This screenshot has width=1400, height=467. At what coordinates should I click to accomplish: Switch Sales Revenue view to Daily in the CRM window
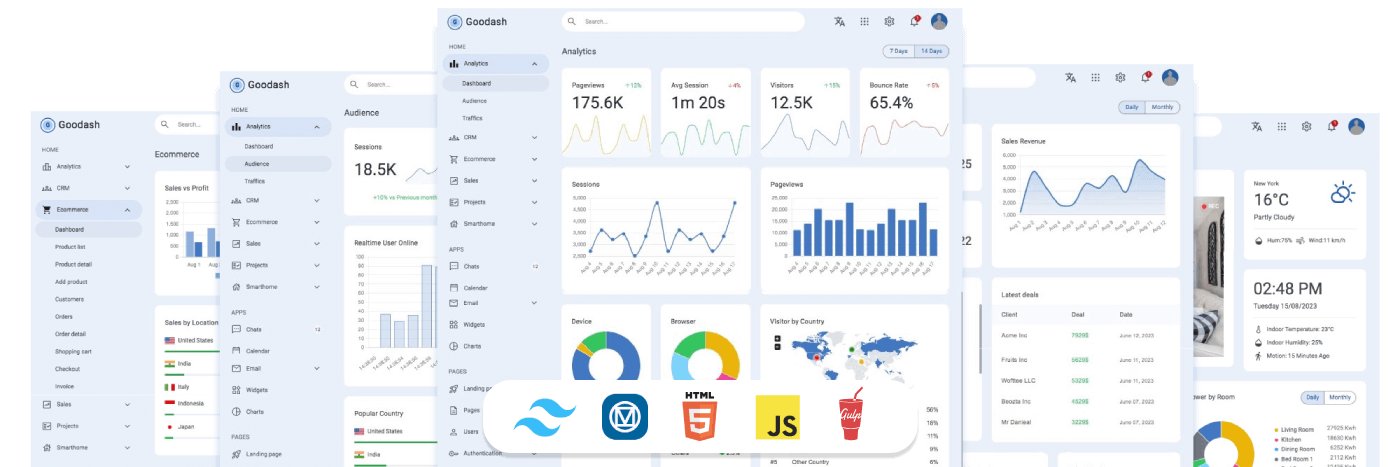1132,107
